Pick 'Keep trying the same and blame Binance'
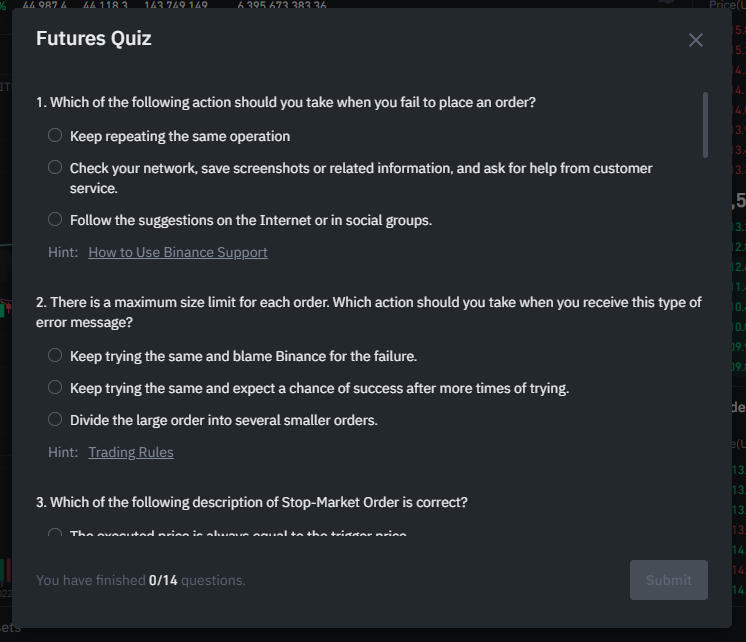This screenshot has height=642, width=746. pos(55,356)
